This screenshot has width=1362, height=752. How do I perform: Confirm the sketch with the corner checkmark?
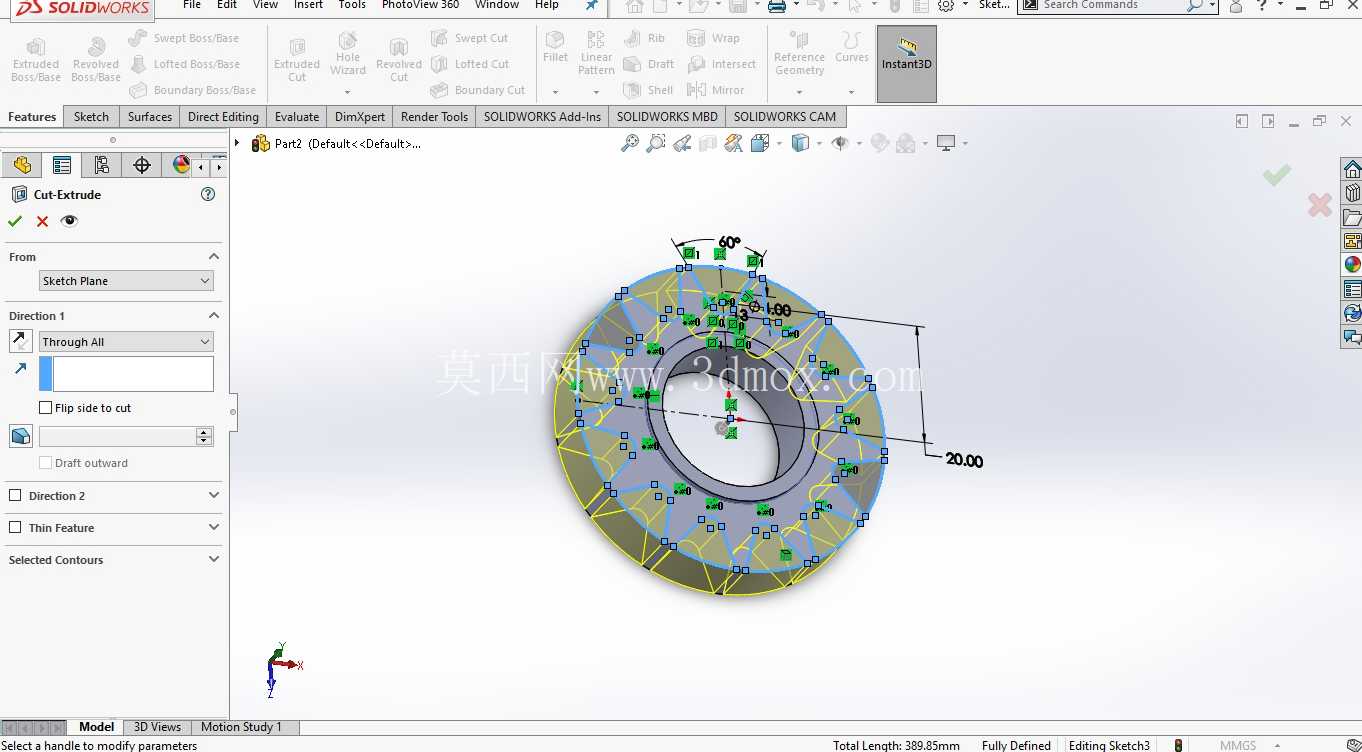click(1276, 175)
